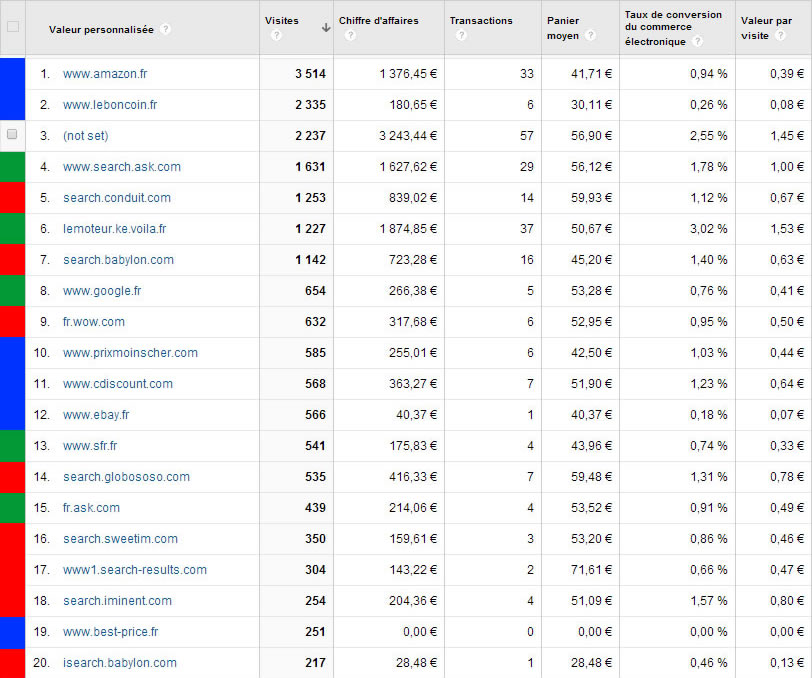
Task: Open www.leboncoin.fr link
Action: click(x=110, y=105)
